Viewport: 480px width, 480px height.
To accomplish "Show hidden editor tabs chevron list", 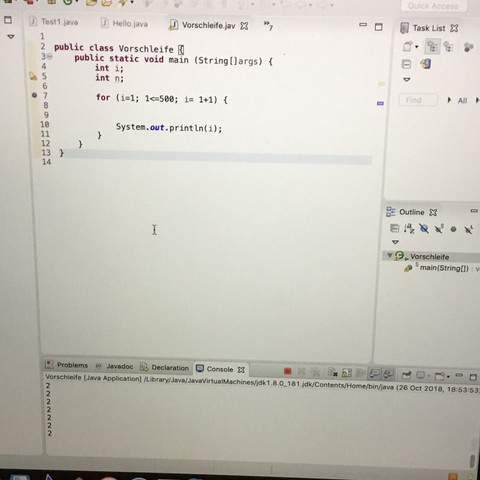I will [268, 25].
